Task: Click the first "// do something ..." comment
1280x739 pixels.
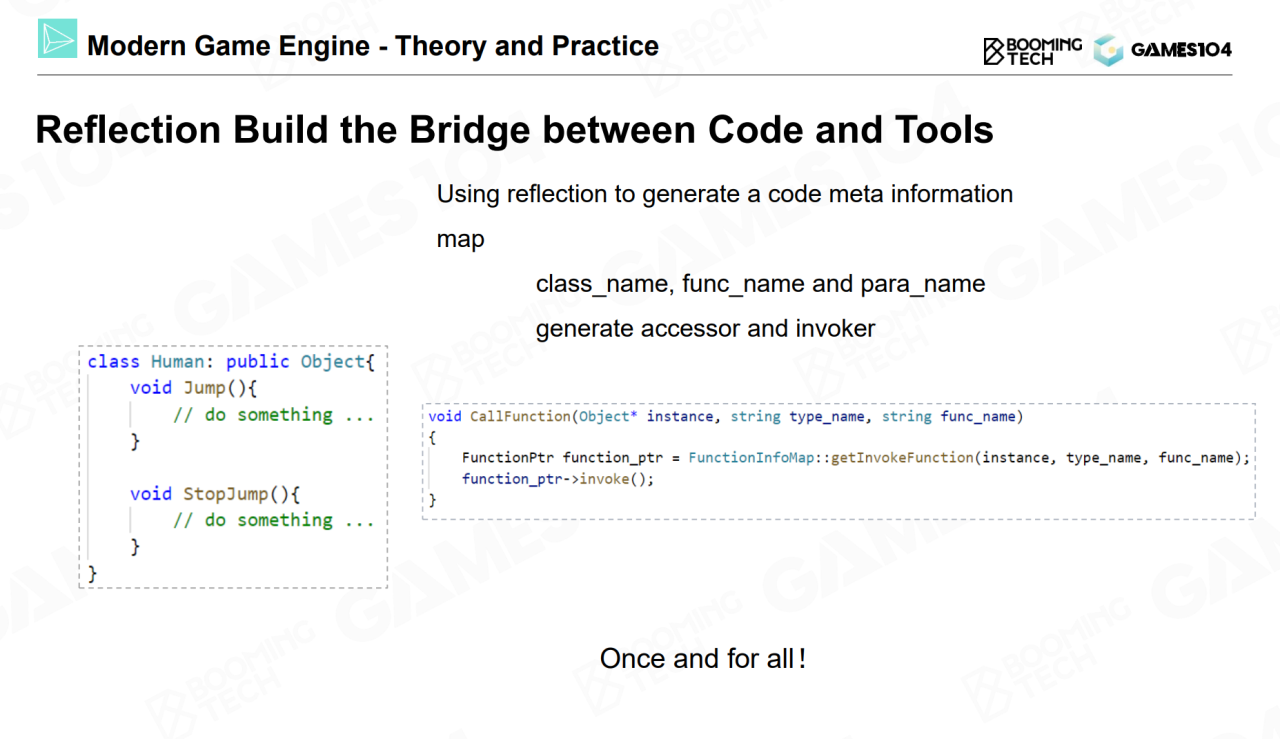Action: [273, 415]
